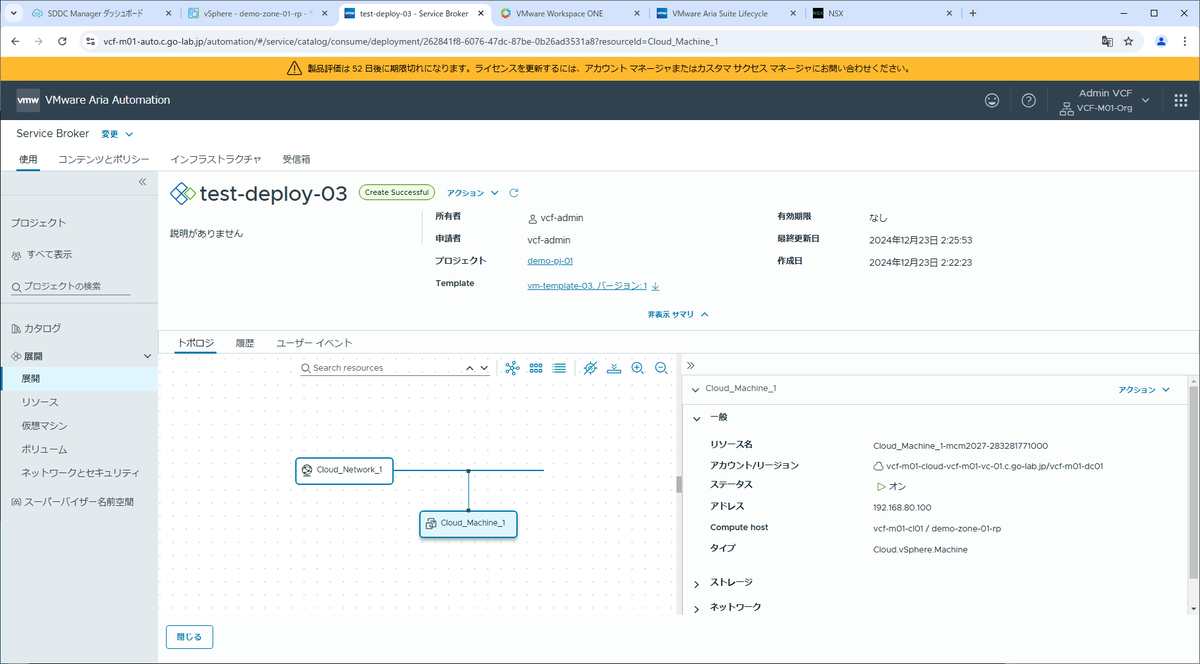Switch to コンテンツとポリシー tab
Screen dimensions: 1200x664
[x=103, y=159]
